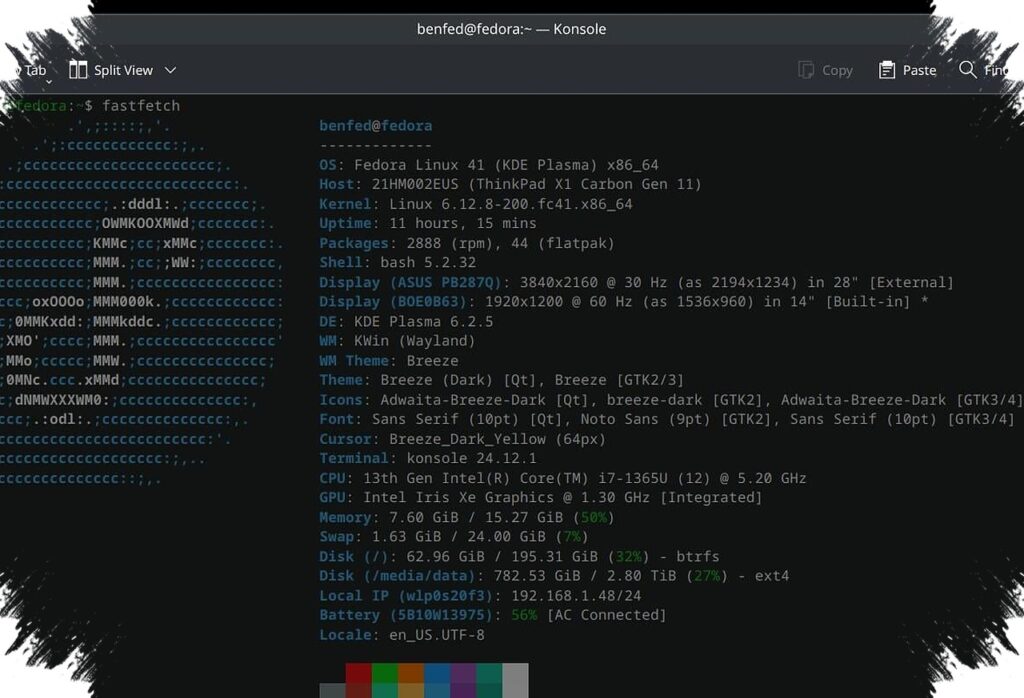Click the Locale value 'en_US.UTF-8'

[437, 635]
